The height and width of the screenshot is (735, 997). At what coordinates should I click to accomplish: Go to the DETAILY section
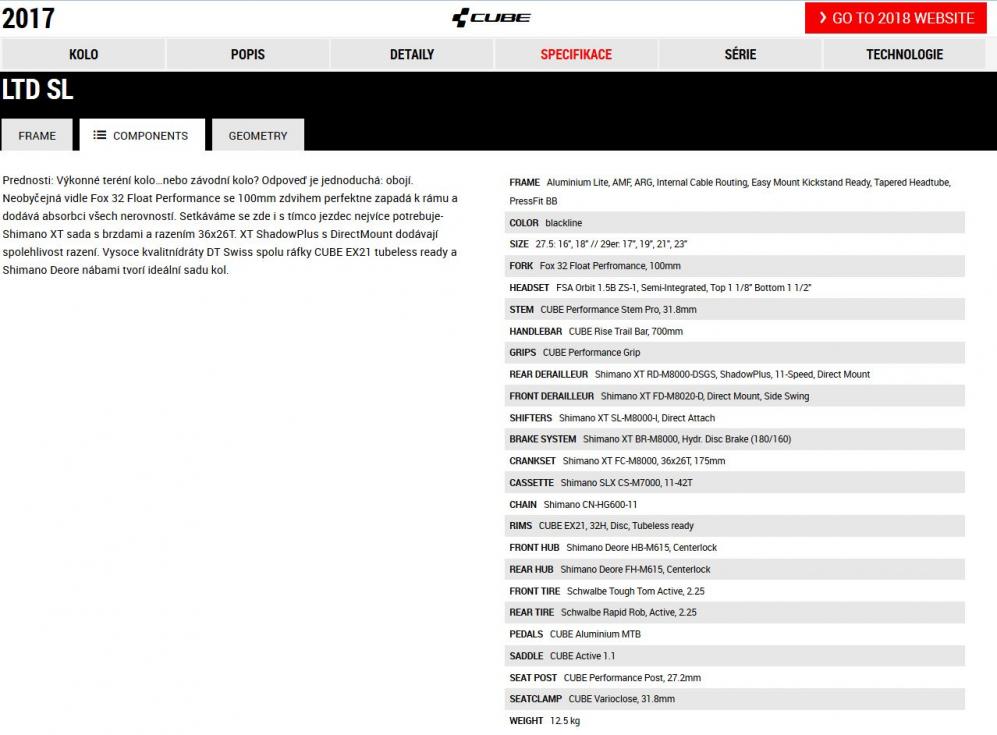[412, 54]
